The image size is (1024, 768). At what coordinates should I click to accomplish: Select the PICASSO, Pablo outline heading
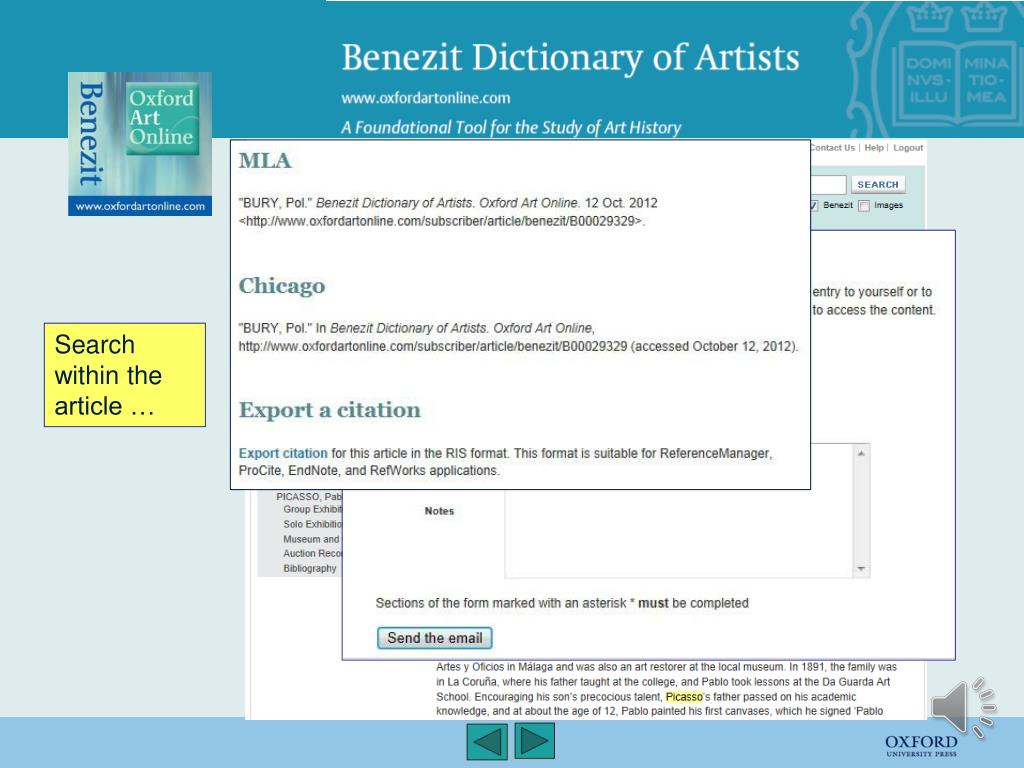point(309,496)
